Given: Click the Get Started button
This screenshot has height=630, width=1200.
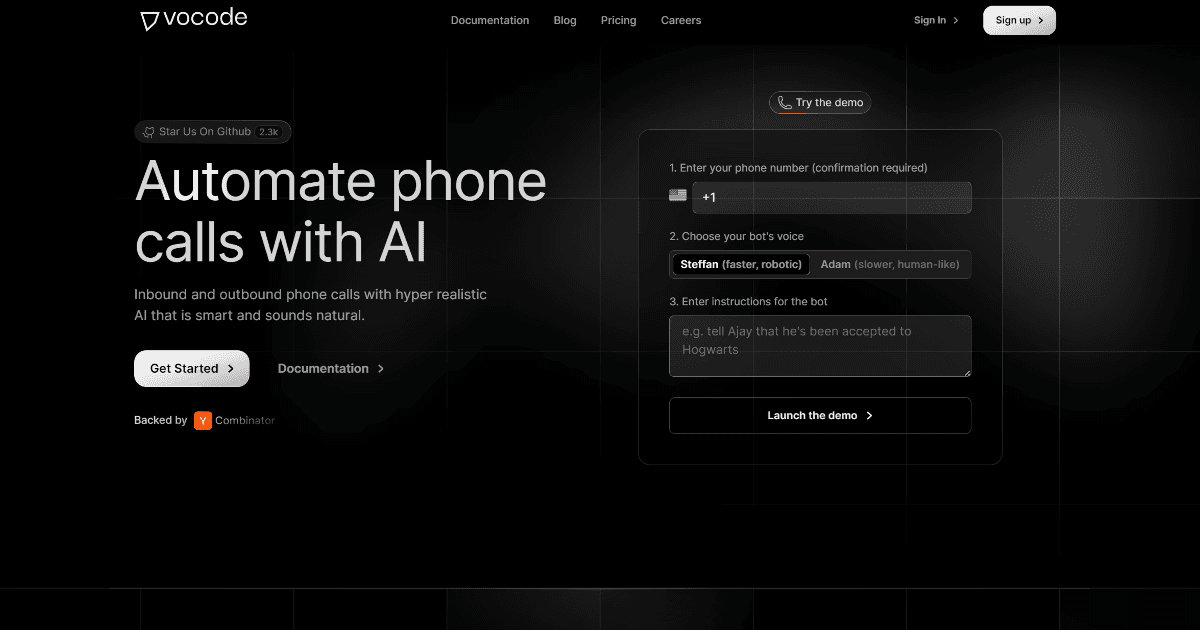Looking at the screenshot, I should click(x=191, y=368).
